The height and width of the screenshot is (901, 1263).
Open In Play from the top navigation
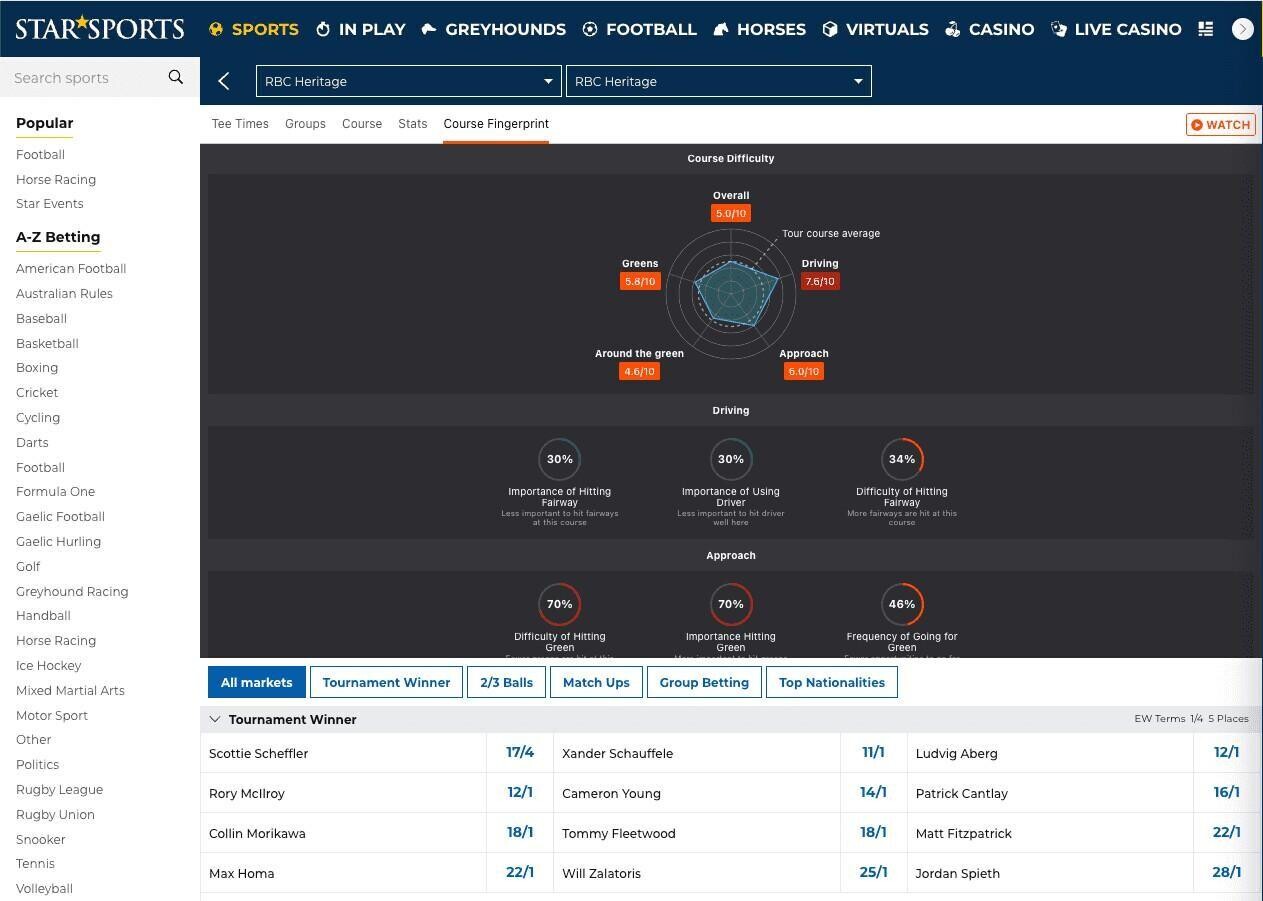point(361,29)
